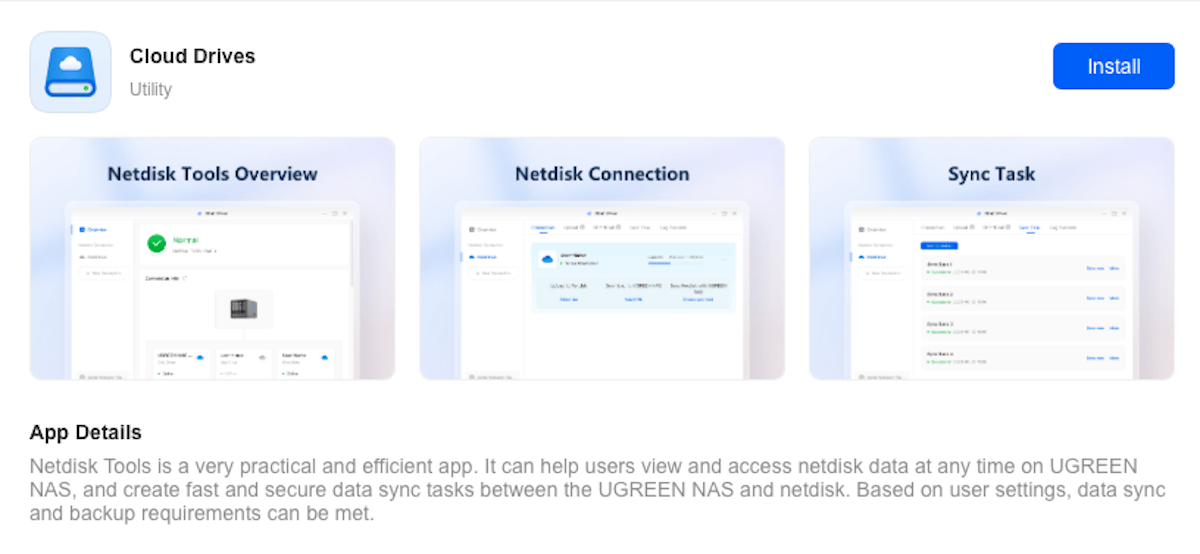Click the blue Install button
This screenshot has width=1200, height=554.
point(1113,66)
